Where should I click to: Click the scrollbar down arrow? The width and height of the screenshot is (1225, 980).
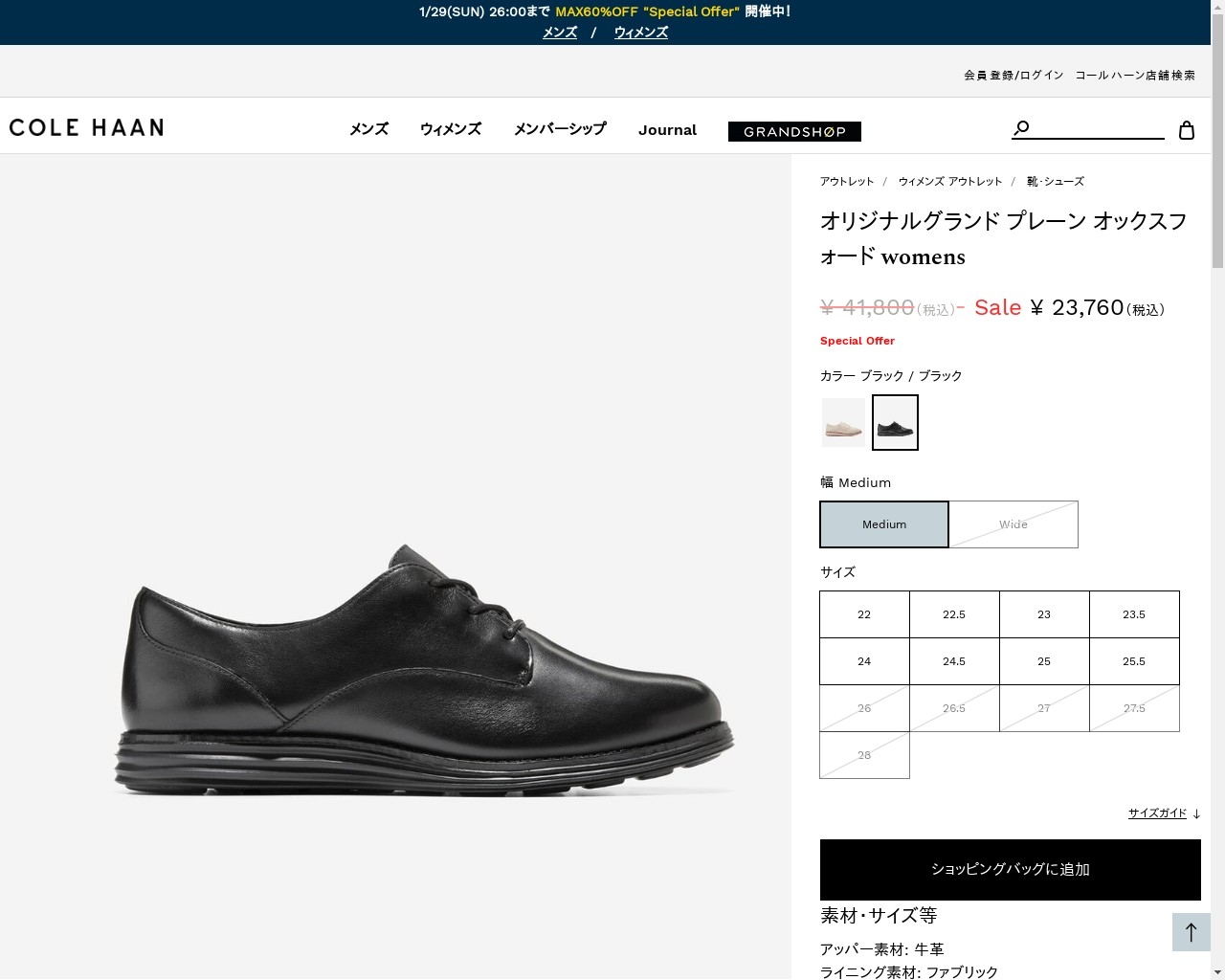(x=1217, y=971)
